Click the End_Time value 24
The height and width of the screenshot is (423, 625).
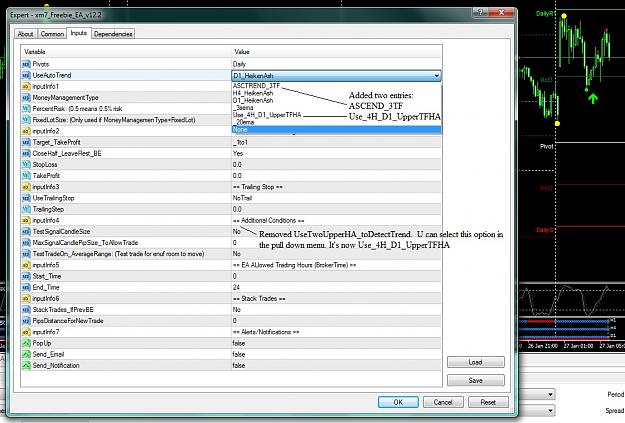click(x=236, y=287)
